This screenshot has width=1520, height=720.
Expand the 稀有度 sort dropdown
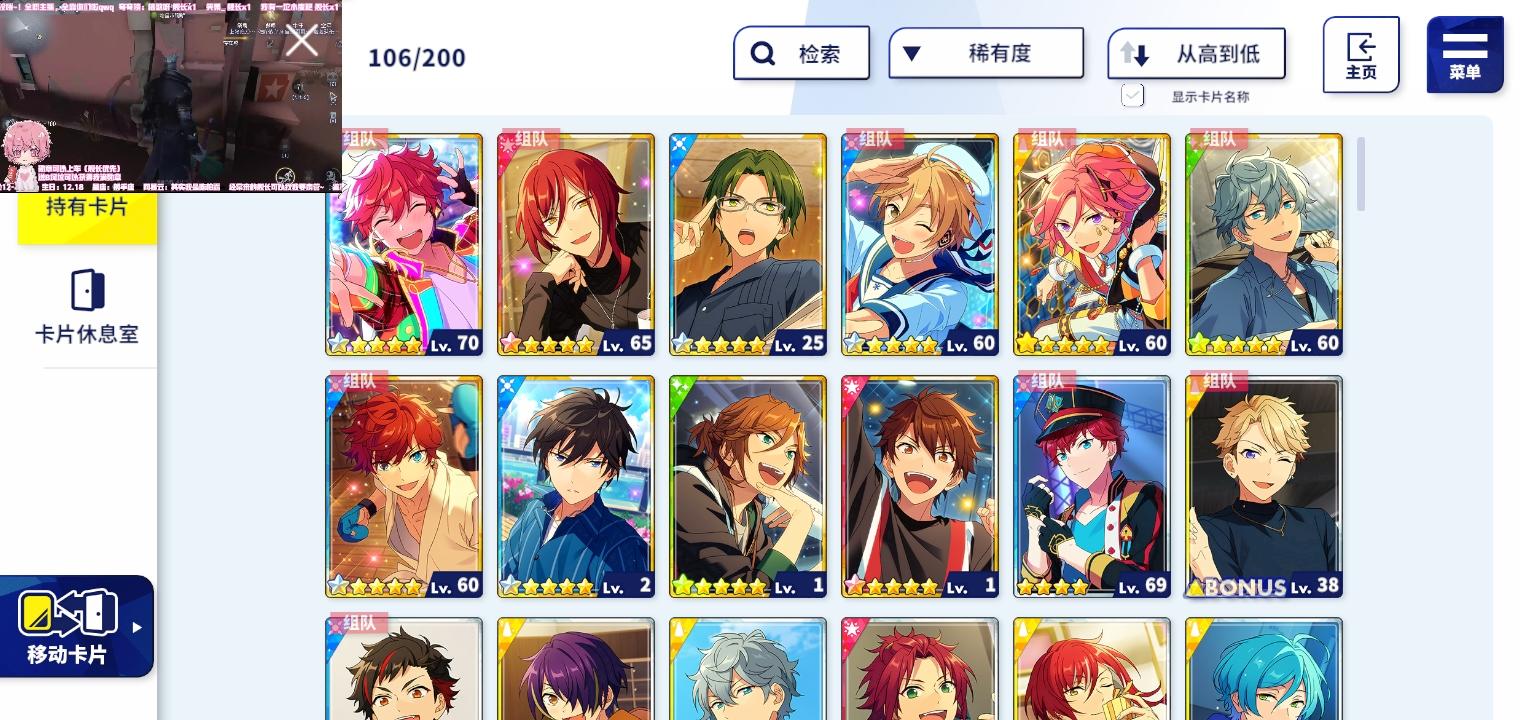[986, 53]
